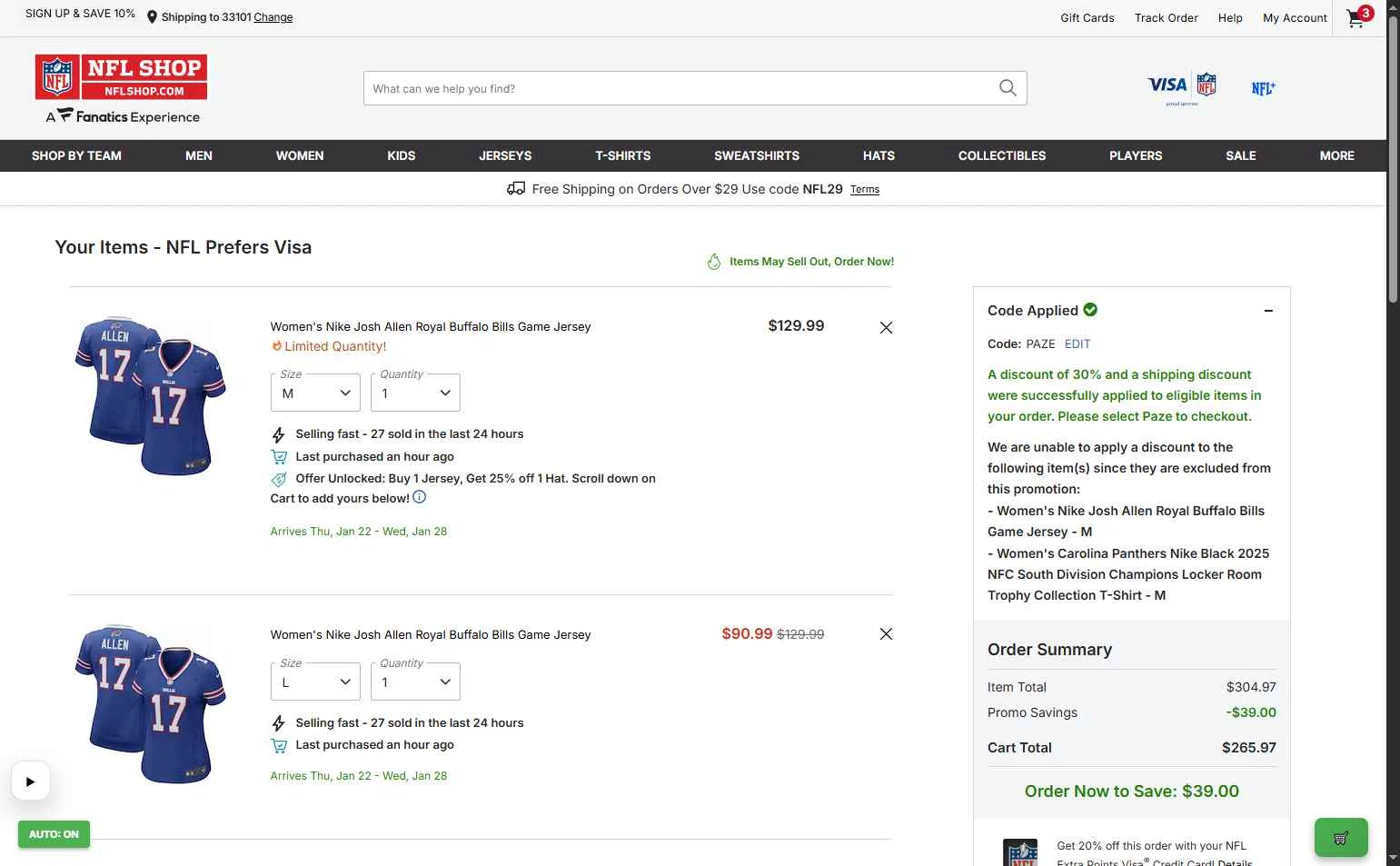The width and height of the screenshot is (1400, 866).
Task: Open the COLLECTIBLES menu
Action: point(1002,155)
